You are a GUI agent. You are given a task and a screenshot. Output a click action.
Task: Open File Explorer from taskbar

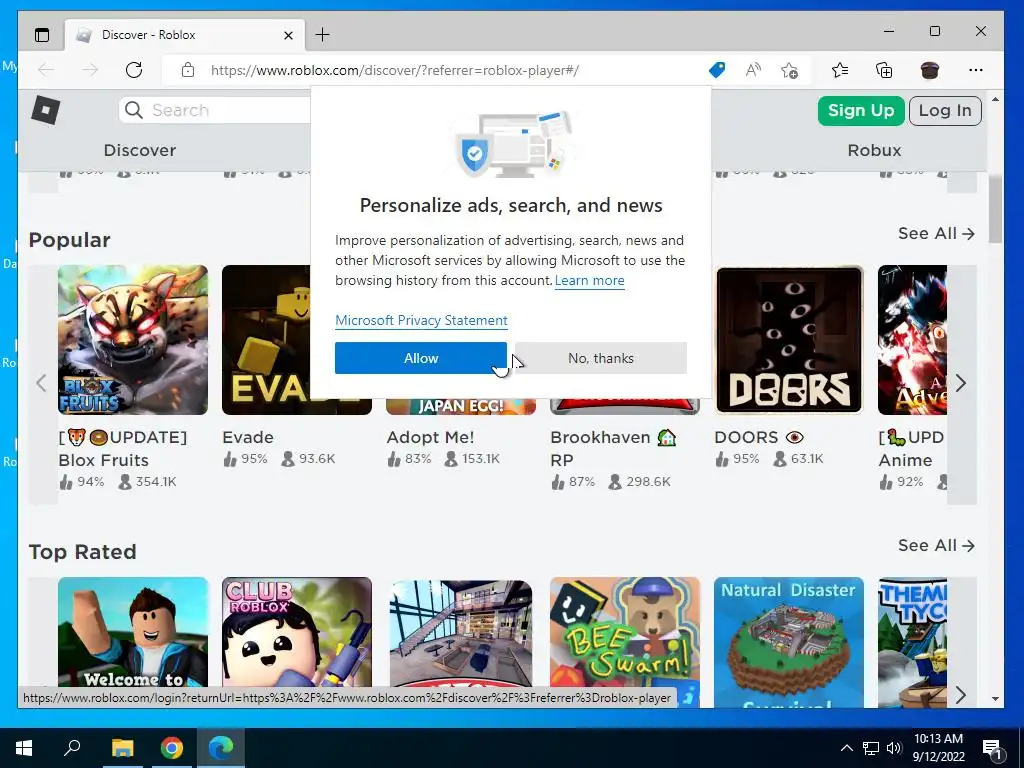[122, 748]
